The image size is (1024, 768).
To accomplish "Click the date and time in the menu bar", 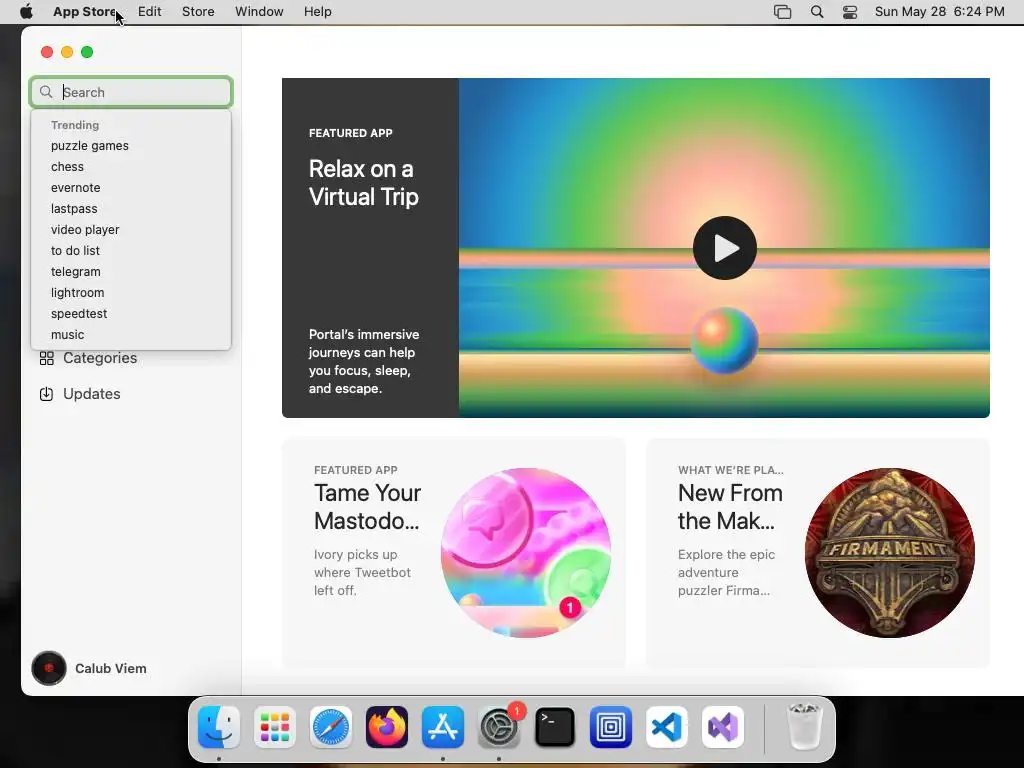I will coord(939,12).
